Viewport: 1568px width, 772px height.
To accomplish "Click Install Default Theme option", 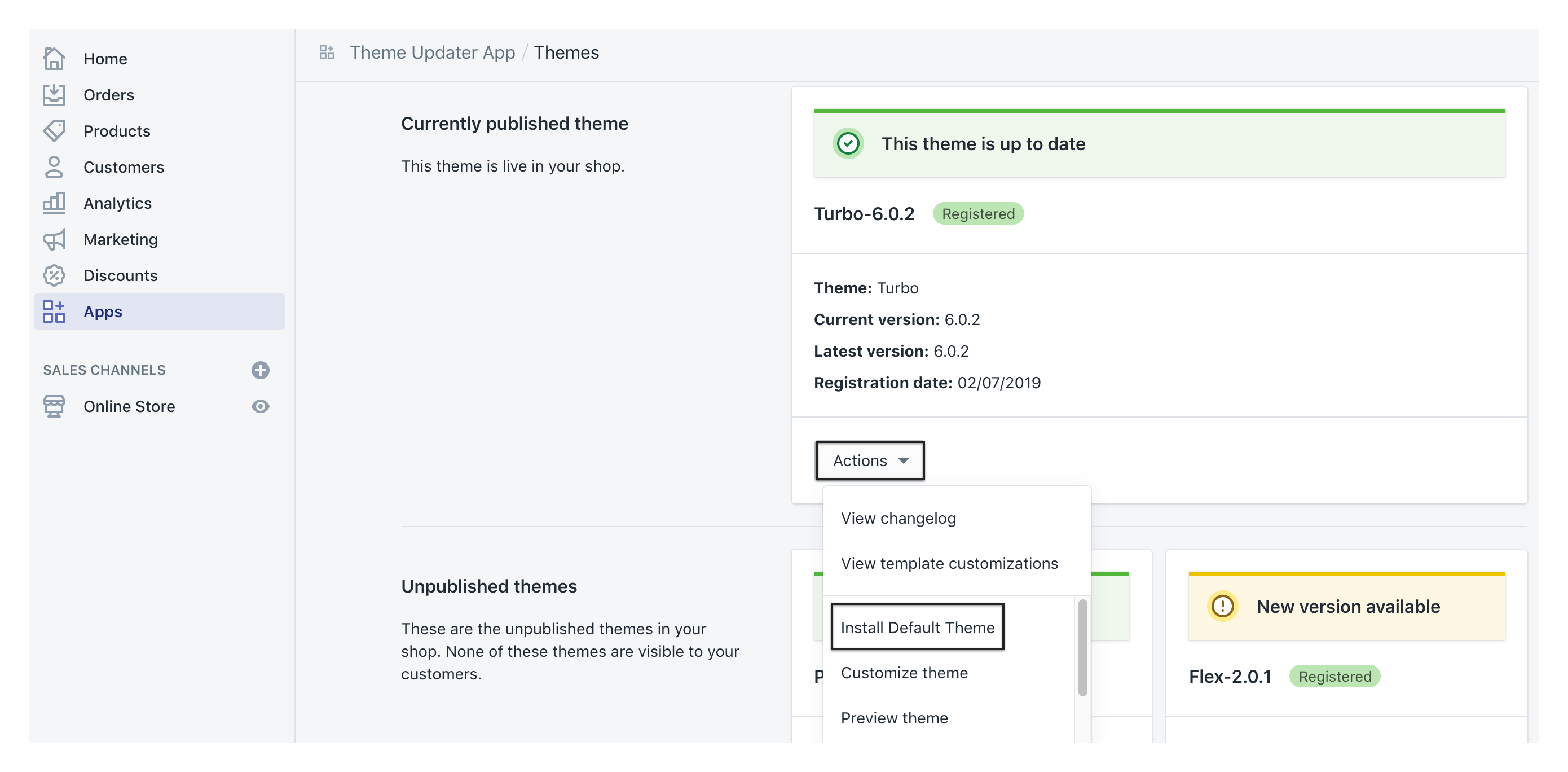I will pyautogui.click(x=917, y=628).
